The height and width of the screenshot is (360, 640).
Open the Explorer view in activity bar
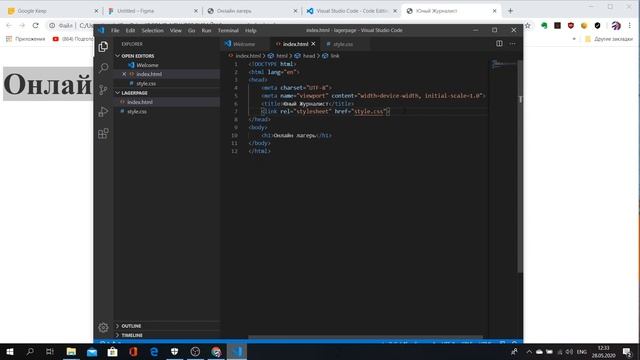coord(103,47)
